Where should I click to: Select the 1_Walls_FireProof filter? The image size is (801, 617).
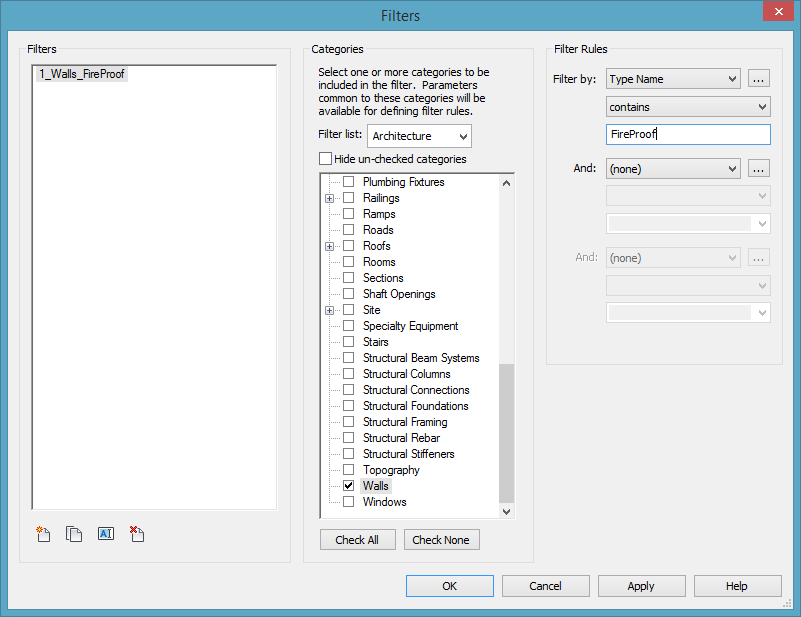pos(82,74)
